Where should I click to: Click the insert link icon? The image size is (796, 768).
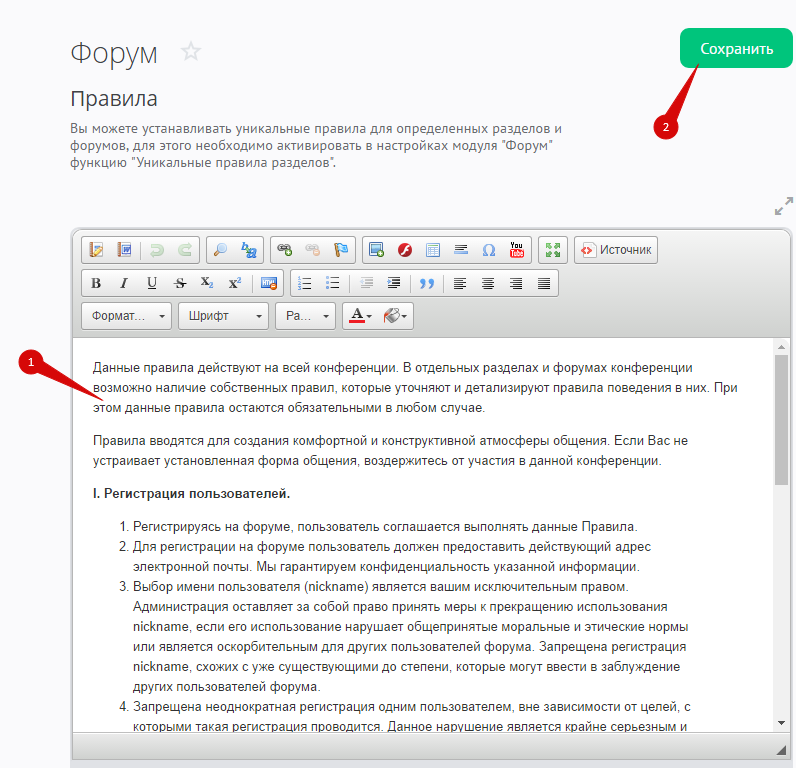pos(284,250)
